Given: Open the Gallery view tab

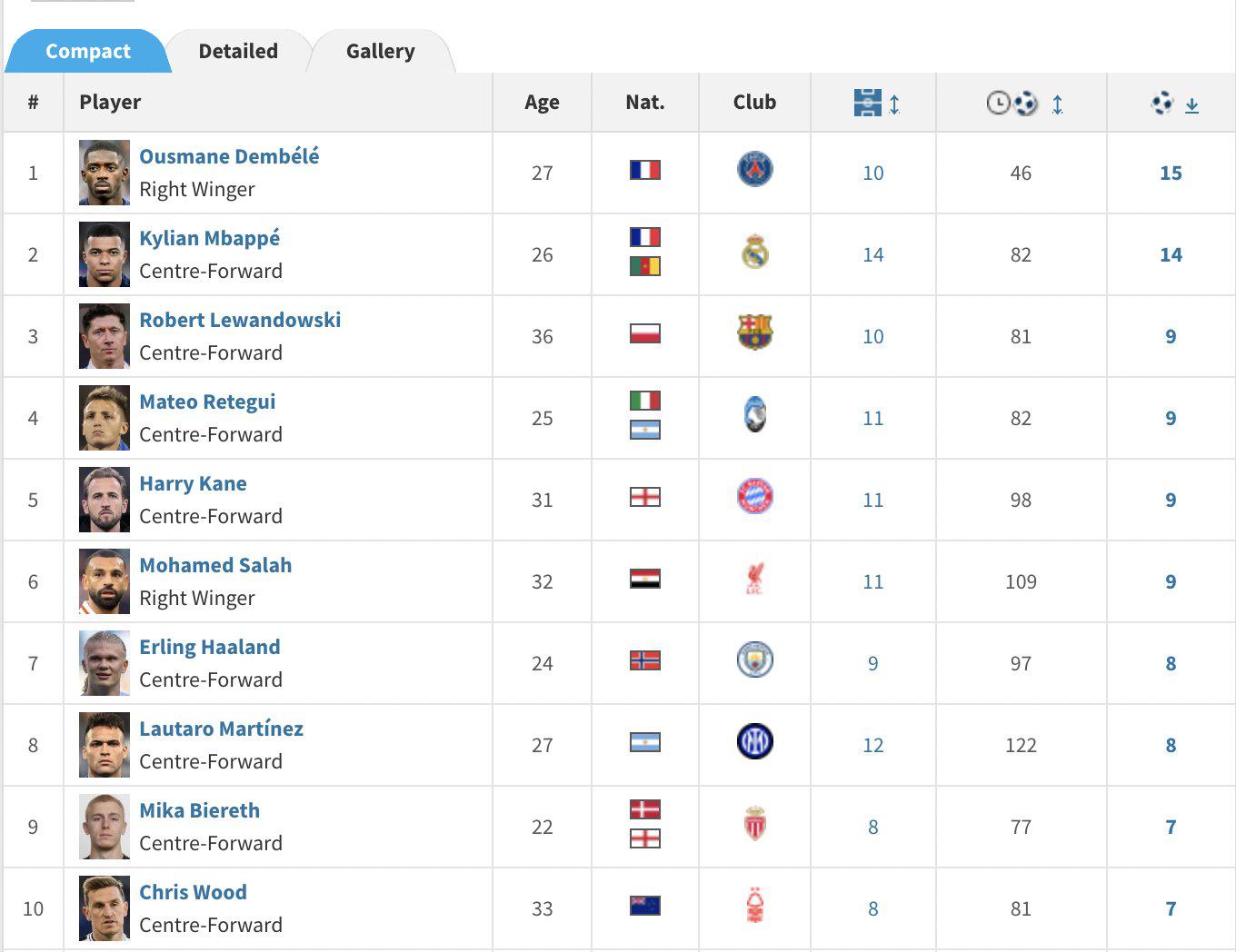Looking at the screenshot, I should (x=379, y=51).
